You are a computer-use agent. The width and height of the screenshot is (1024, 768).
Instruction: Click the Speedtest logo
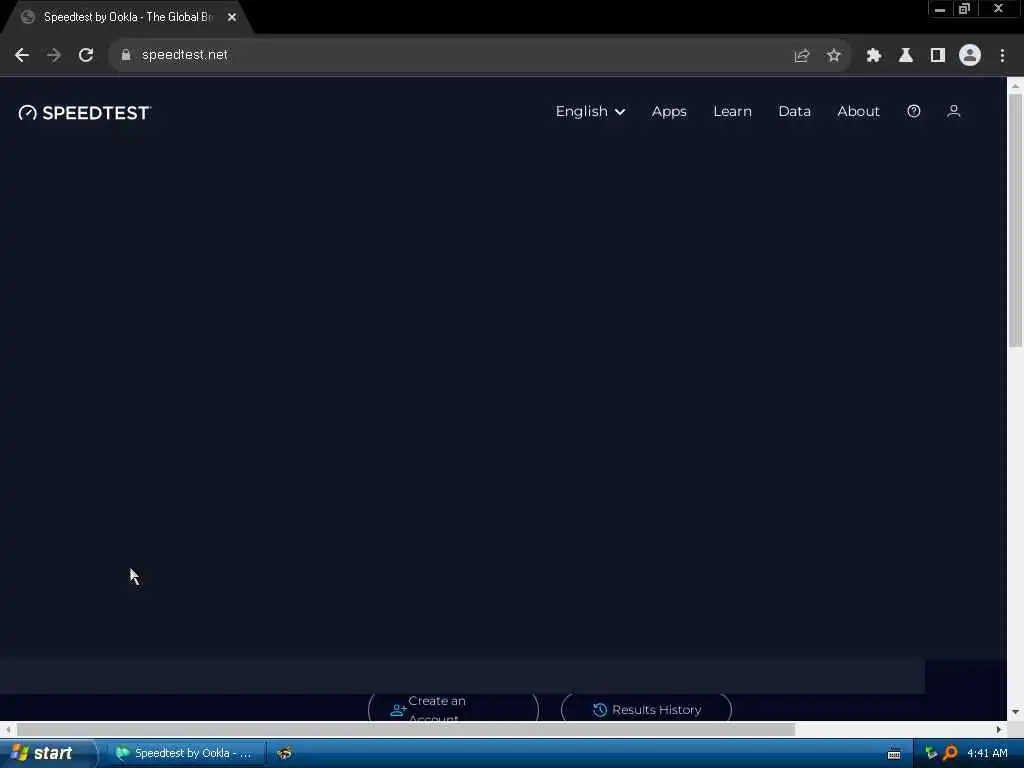pos(85,113)
